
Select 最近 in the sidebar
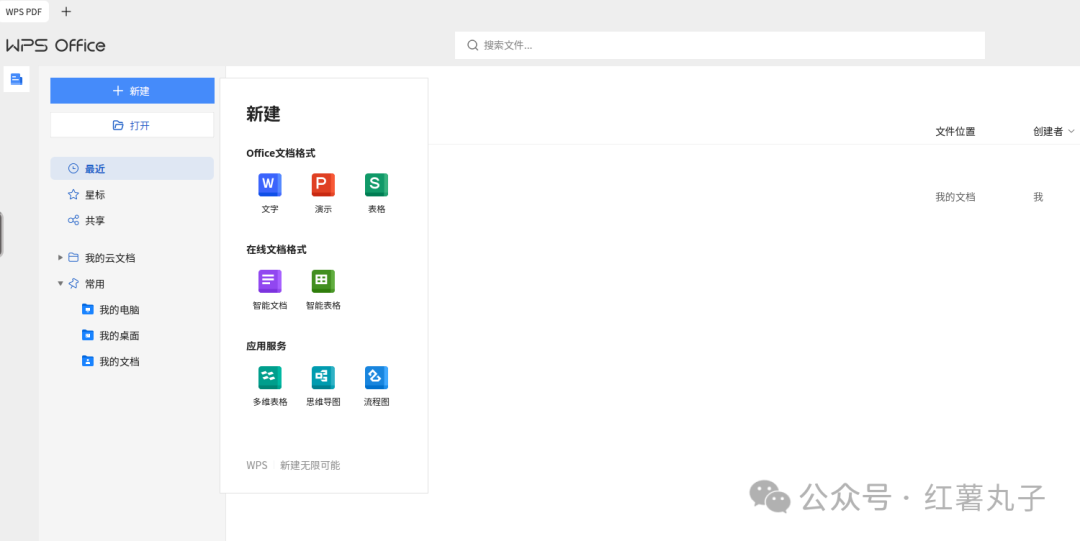132,169
